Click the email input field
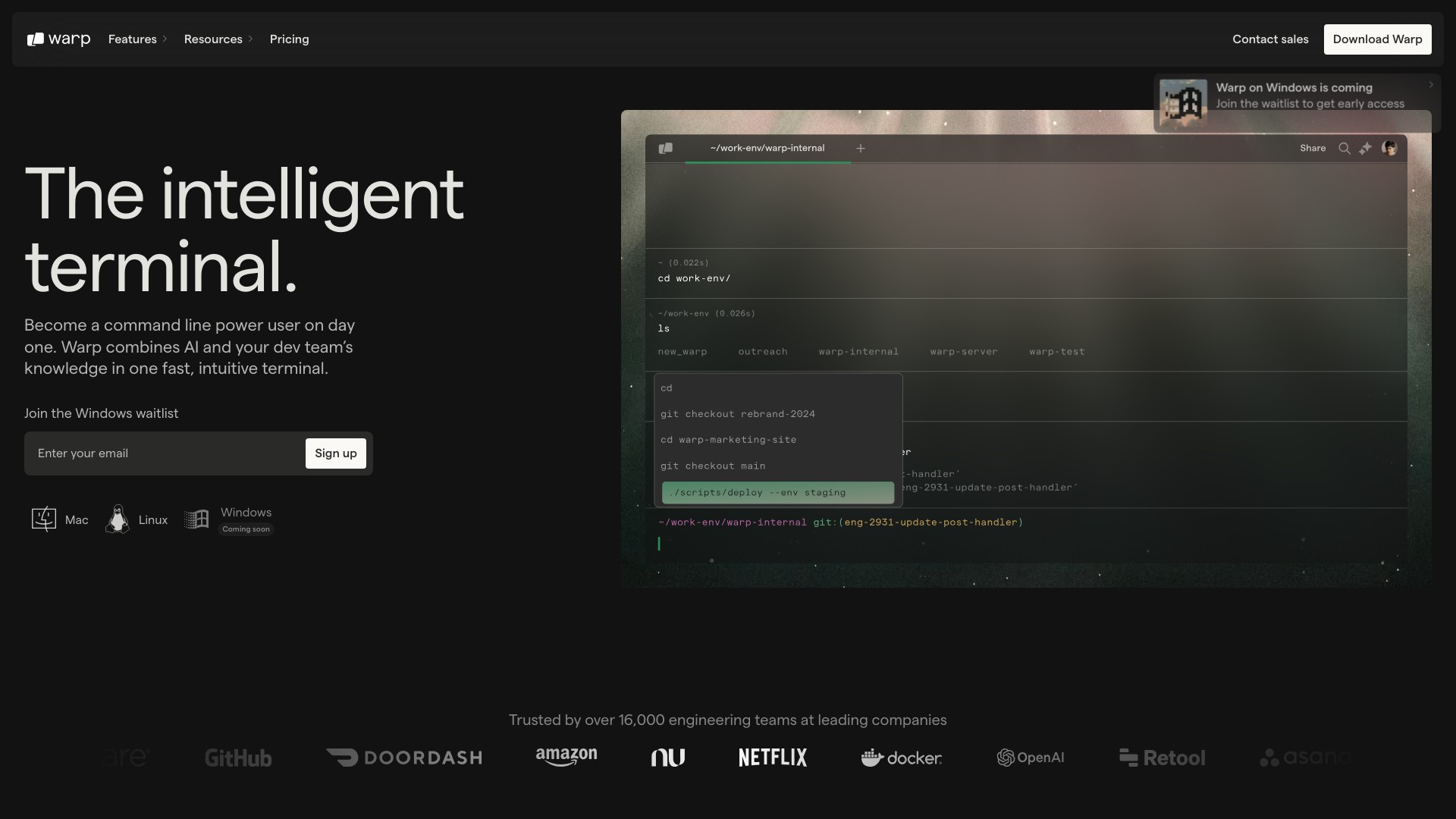 pyautogui.click(x=167, y=453)
